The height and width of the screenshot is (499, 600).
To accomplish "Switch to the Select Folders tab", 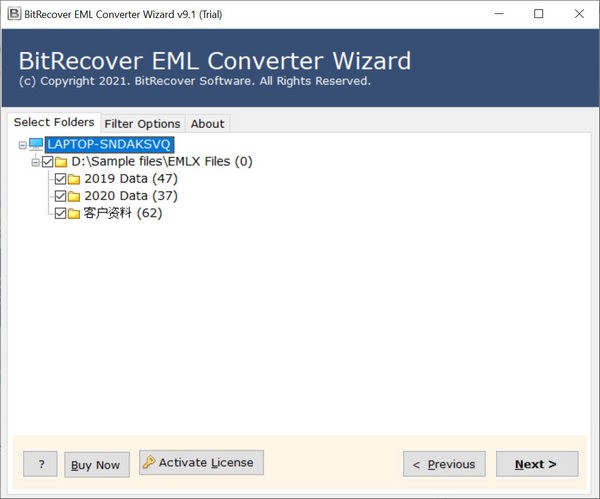I will [54, 122].
